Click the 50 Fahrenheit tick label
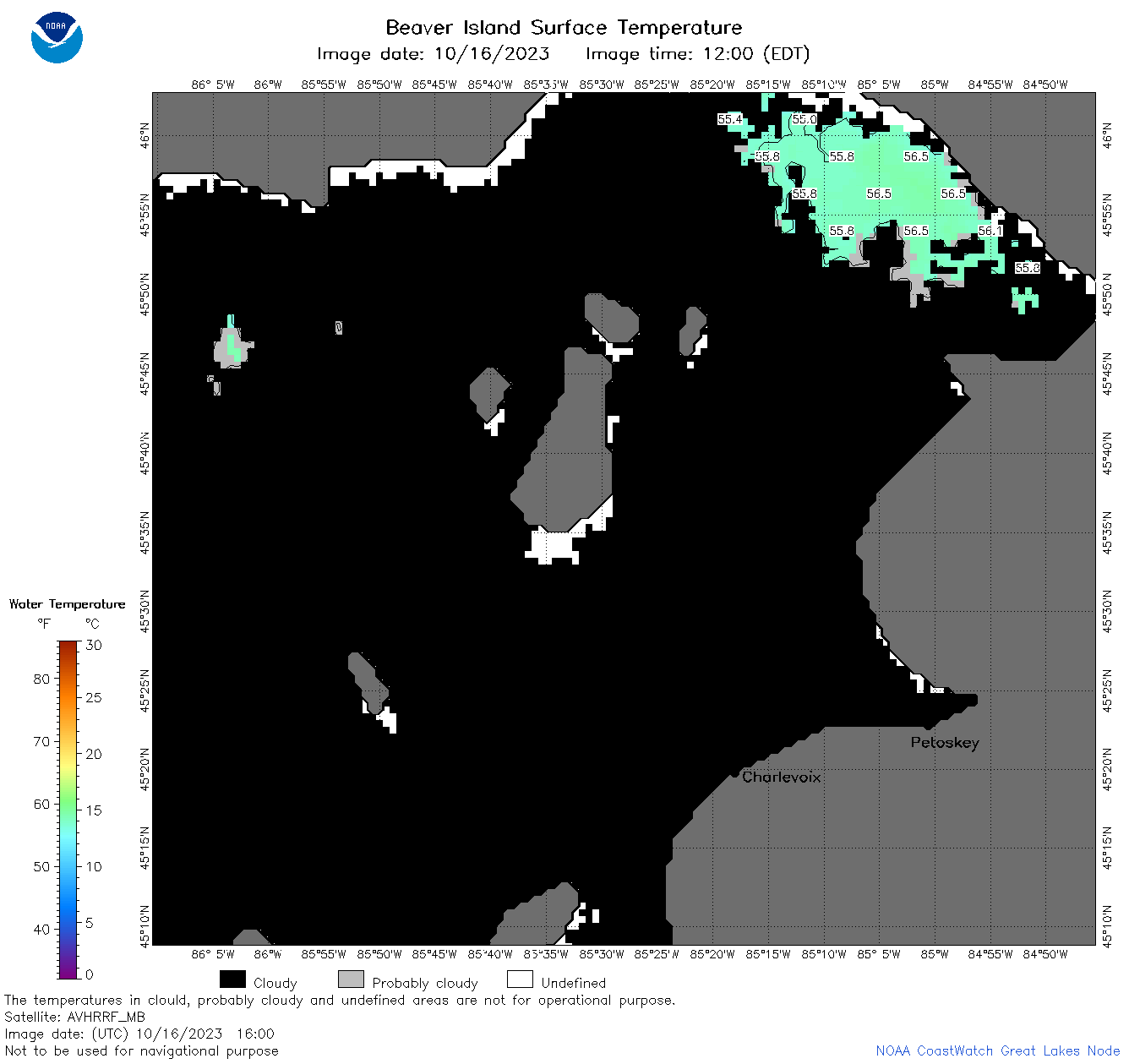The height and width of the screenshot is (1064, 1129). [41, 866]
